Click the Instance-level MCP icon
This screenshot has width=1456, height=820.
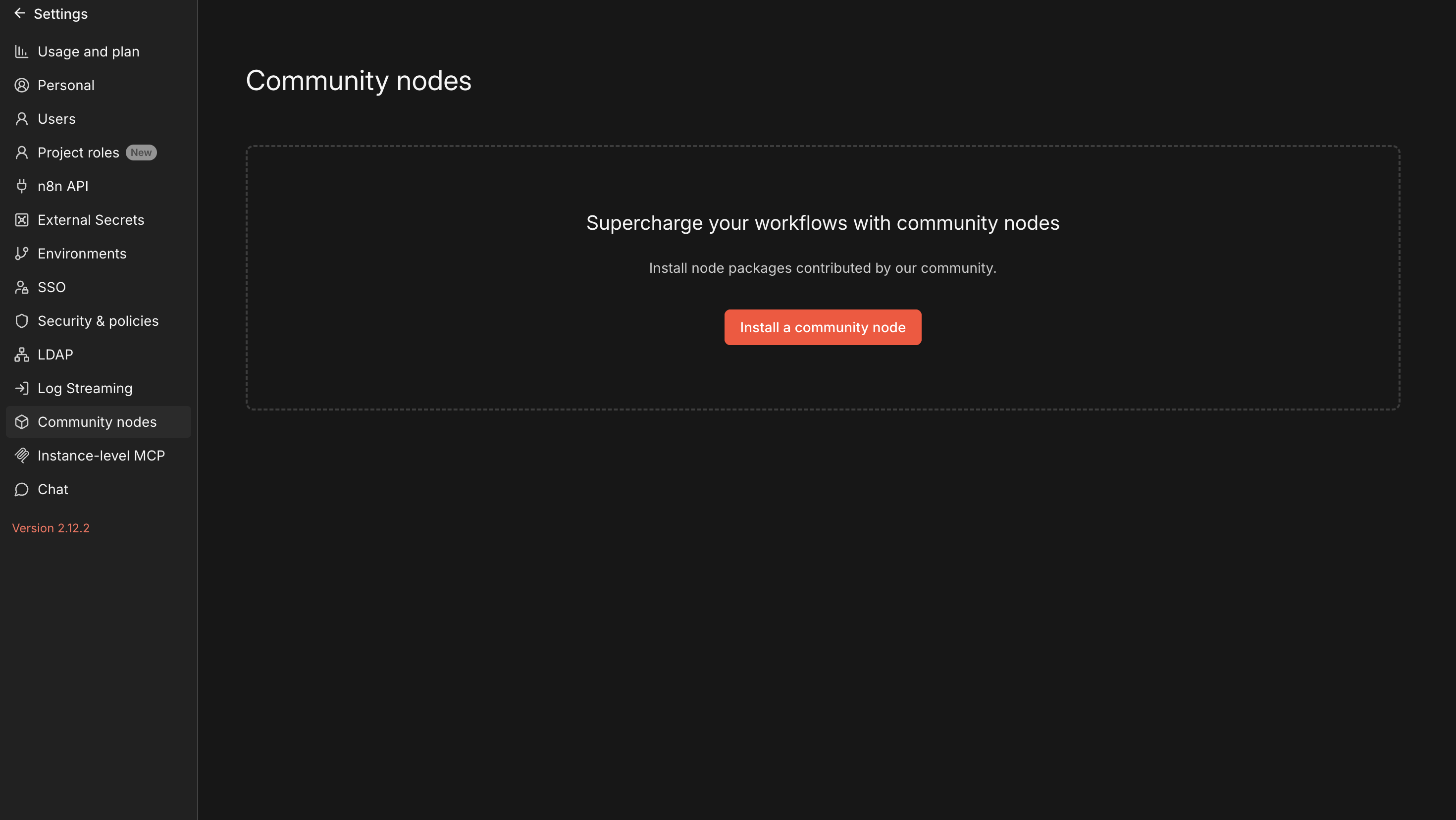click(x=21, y=456)
